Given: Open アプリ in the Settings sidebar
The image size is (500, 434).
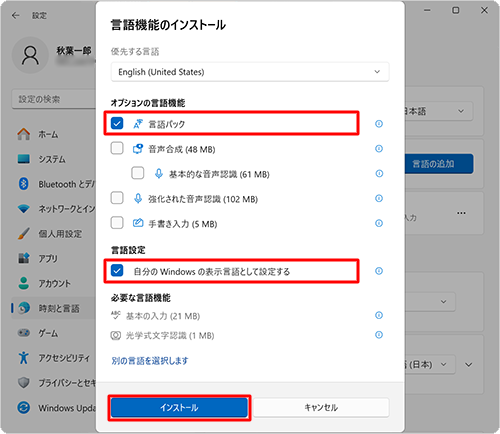Looking at the screenshot, I should [x=53, y=258].
